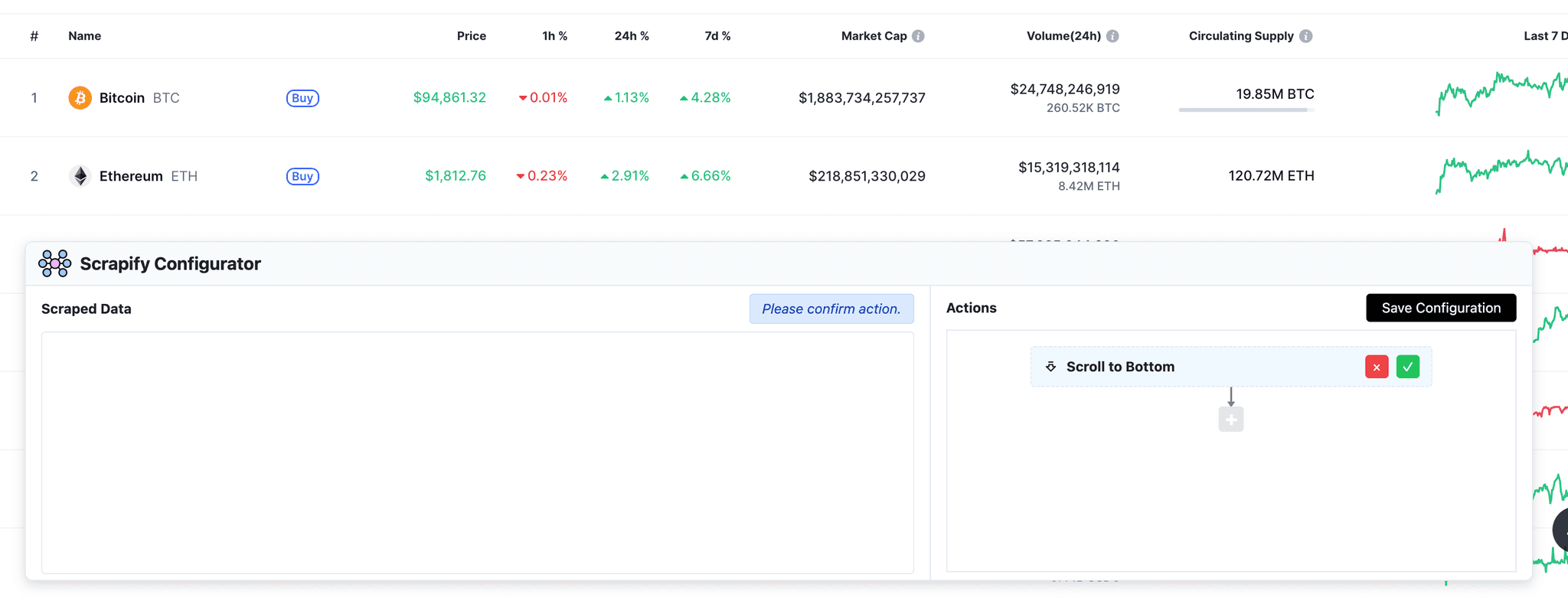The height and width of the screenshot is (601, 1568).
Task: Click Bitcoin's 7-day sparkline chart
Action: point(1501,93)
